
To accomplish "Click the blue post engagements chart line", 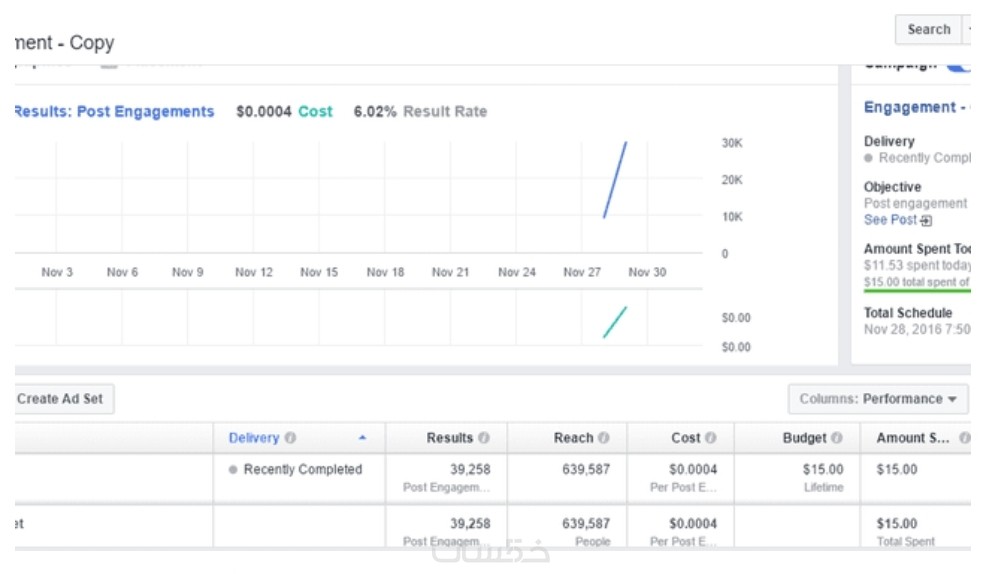I will click(x=616, y=178).
